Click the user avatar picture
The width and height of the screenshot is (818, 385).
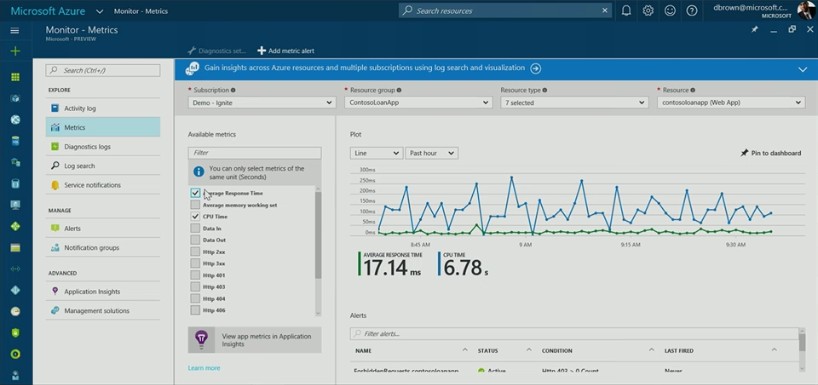tap(807, 10)
